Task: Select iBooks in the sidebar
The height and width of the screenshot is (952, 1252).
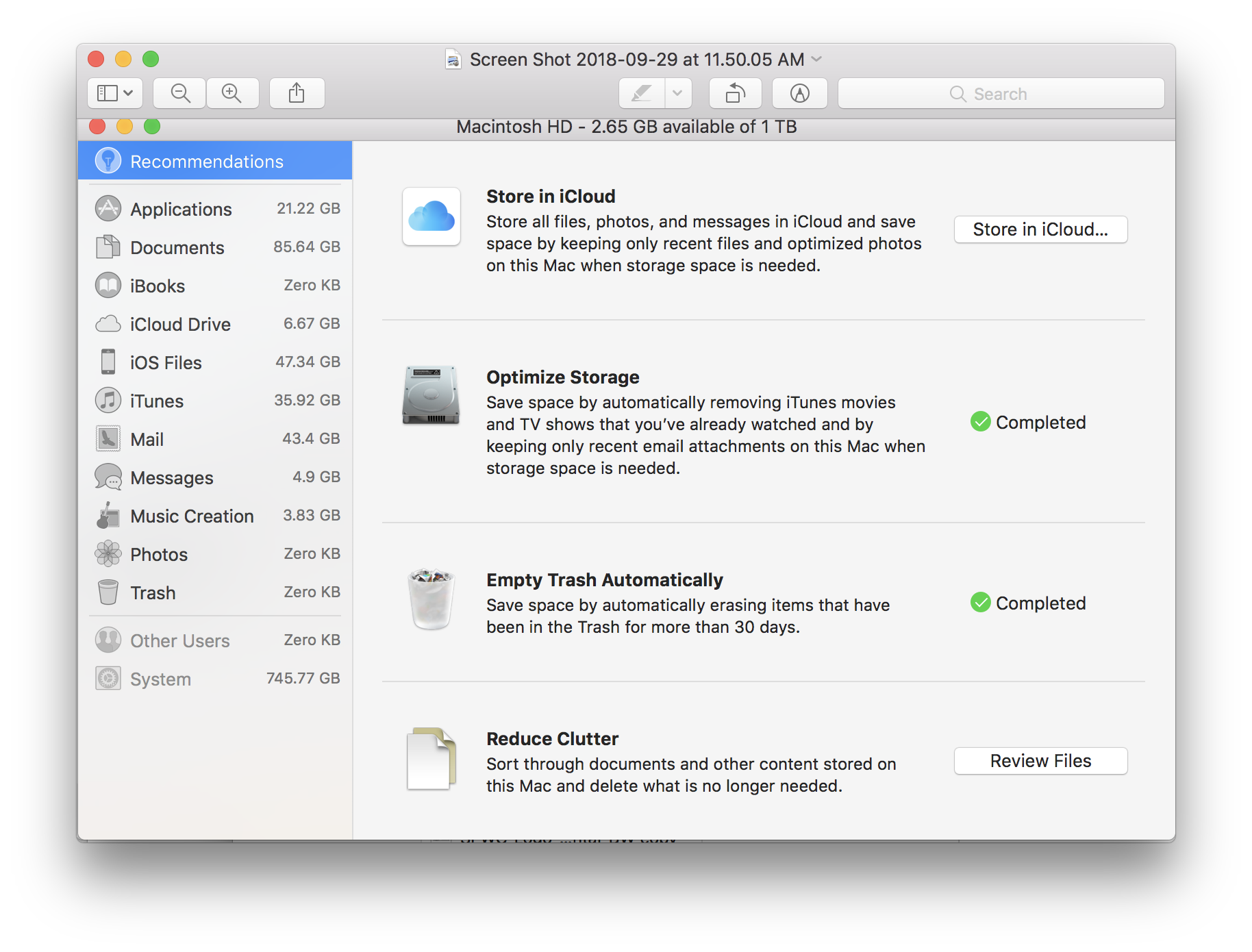Action: [x=215, y=285]
